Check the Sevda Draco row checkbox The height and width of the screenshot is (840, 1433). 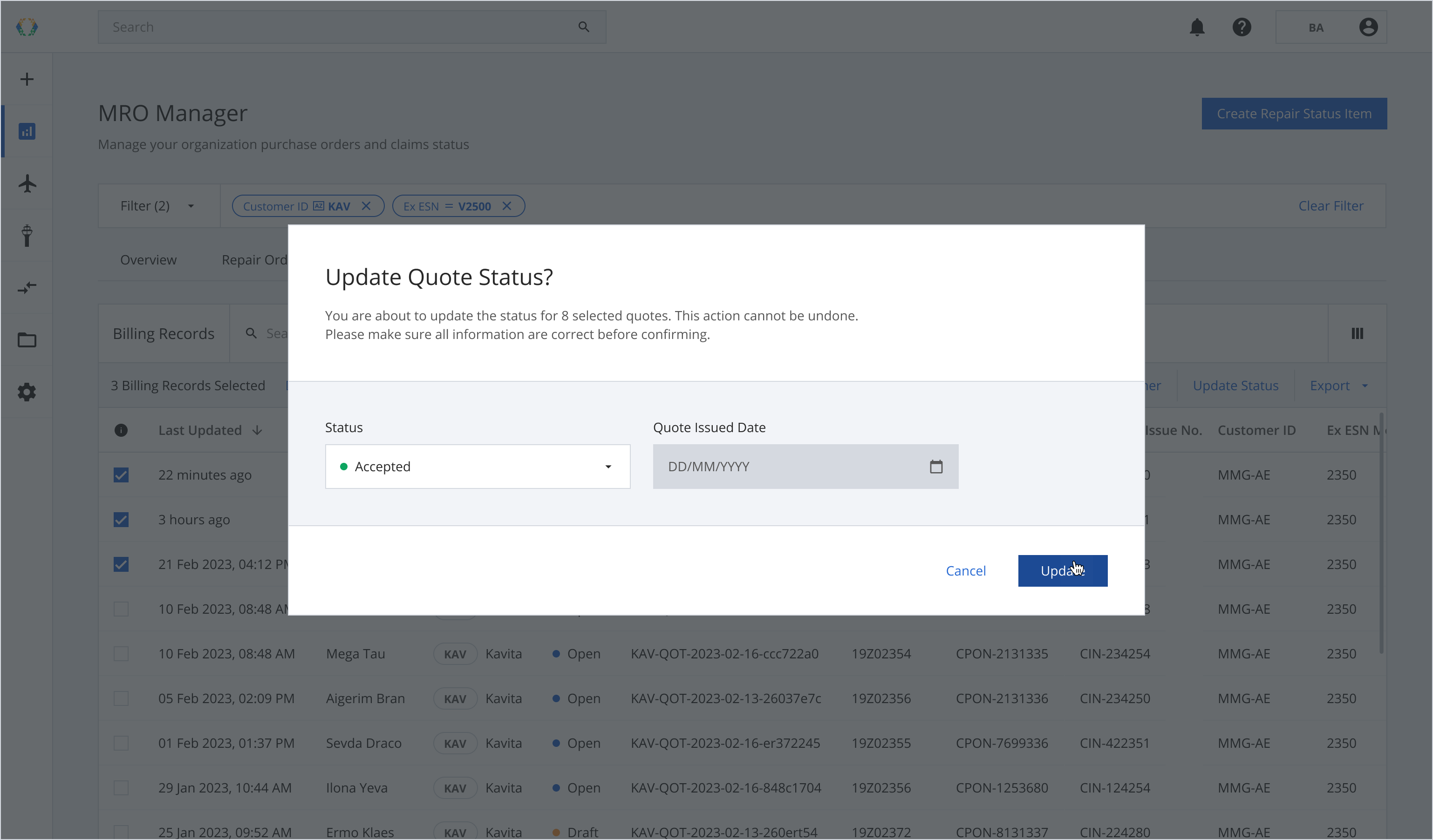pos(121,743)
